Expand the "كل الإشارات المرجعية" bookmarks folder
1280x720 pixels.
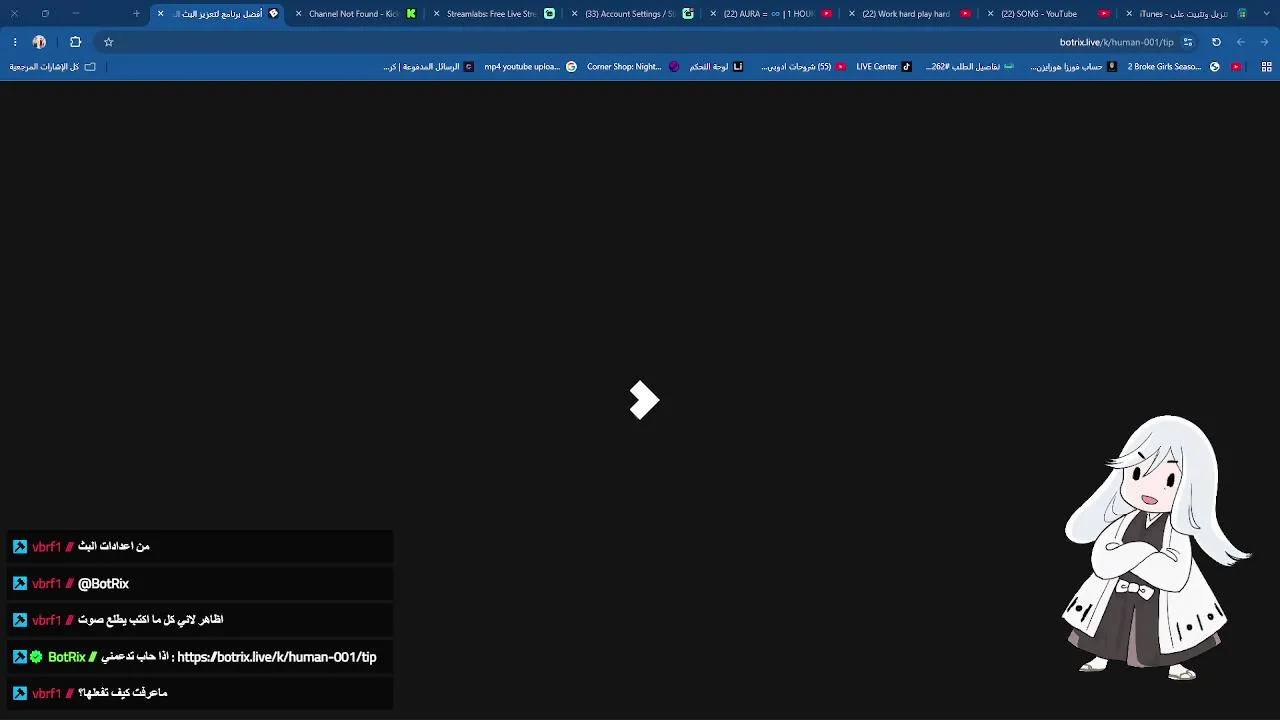53,67
